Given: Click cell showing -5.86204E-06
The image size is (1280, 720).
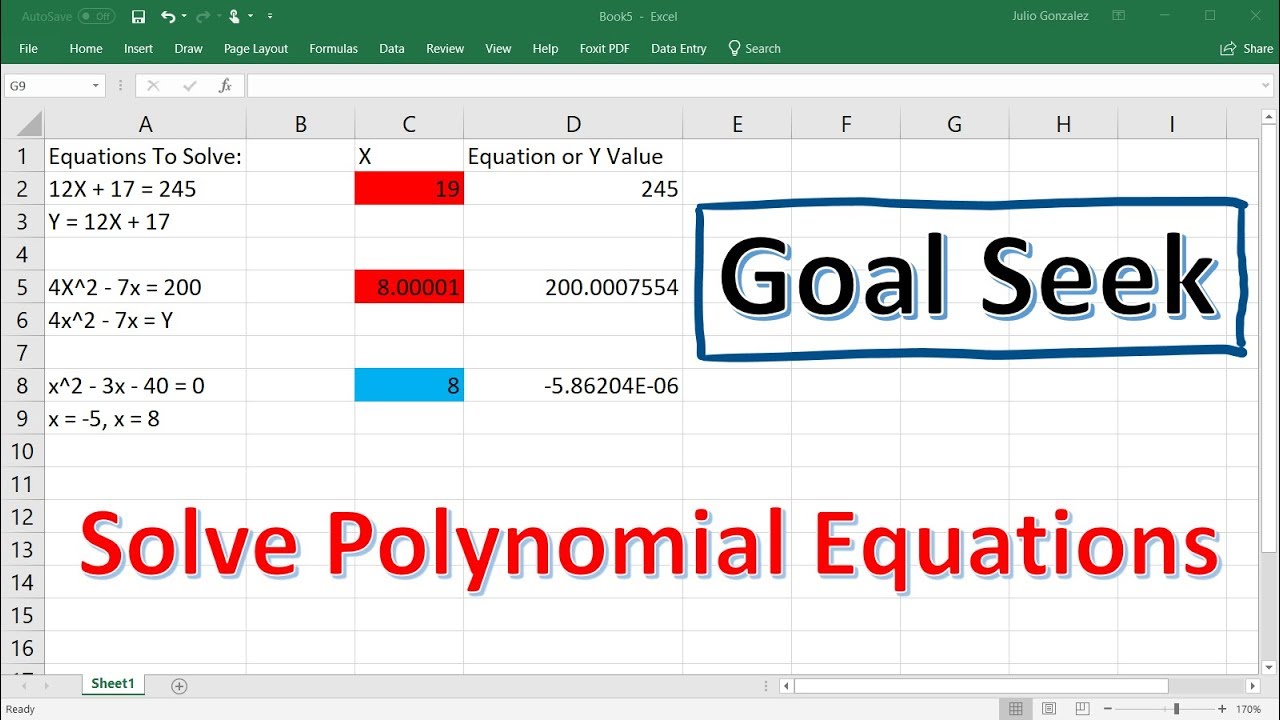Looking at the screenshot, I should pos(573,385).
